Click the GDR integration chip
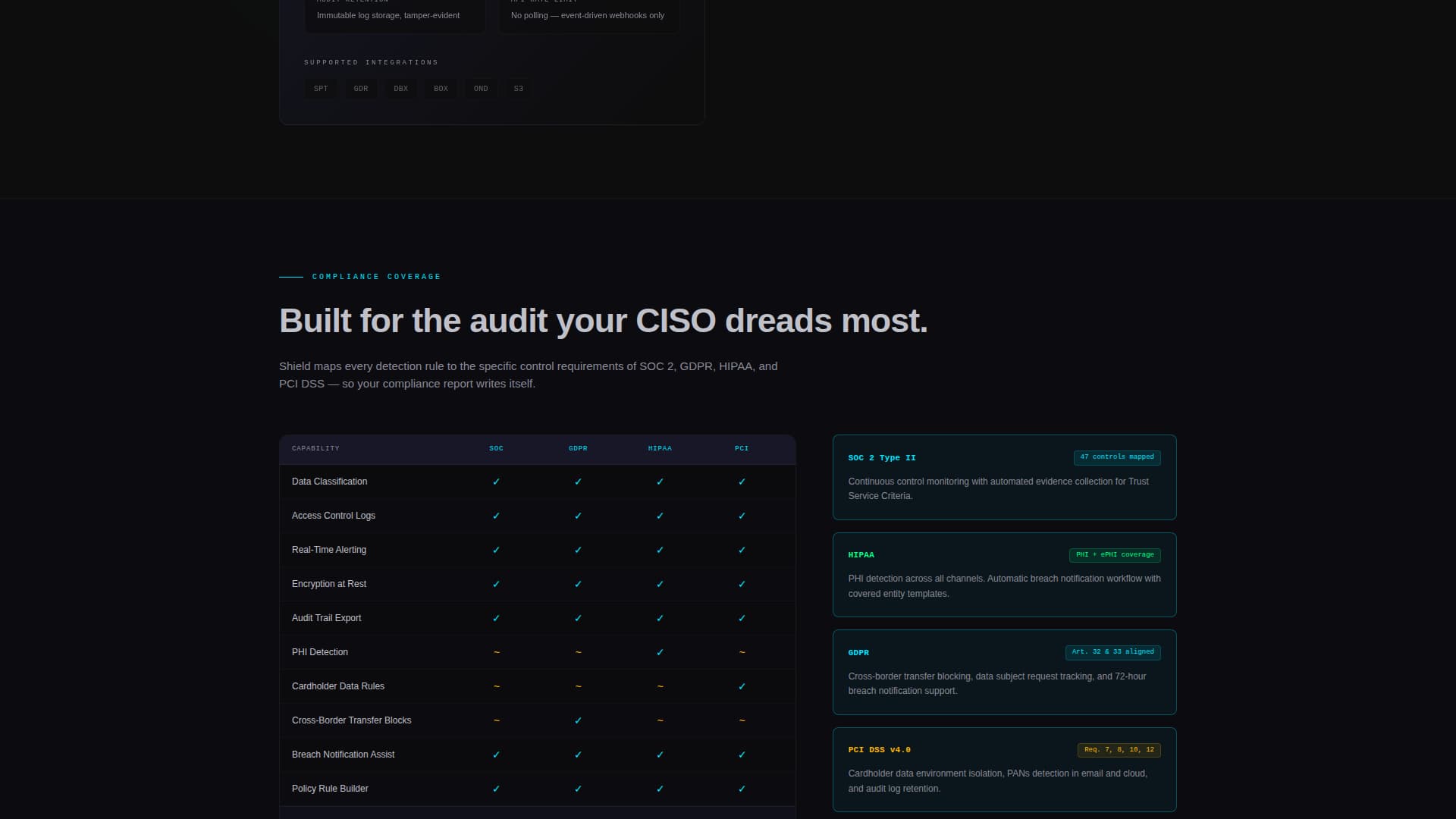1456x819 pixels. 361,89
